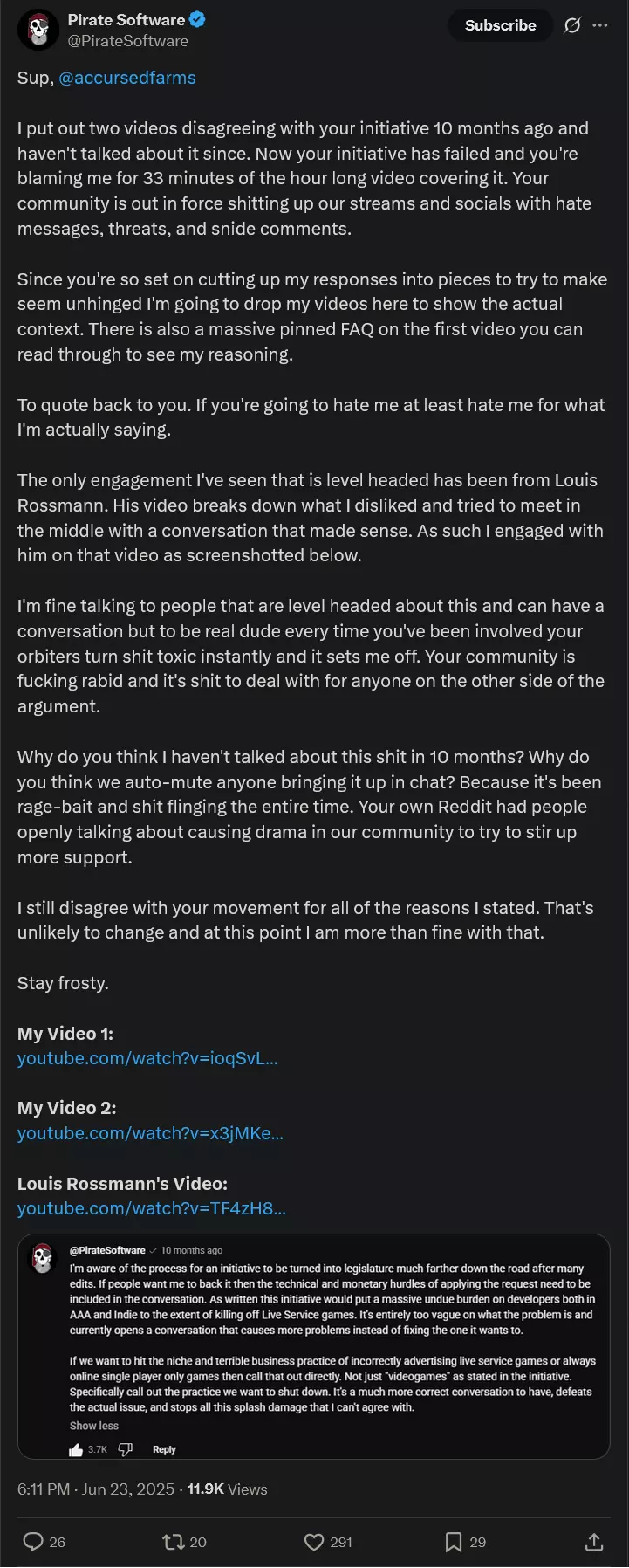Like the post with the heart icon

(314, 1542)
